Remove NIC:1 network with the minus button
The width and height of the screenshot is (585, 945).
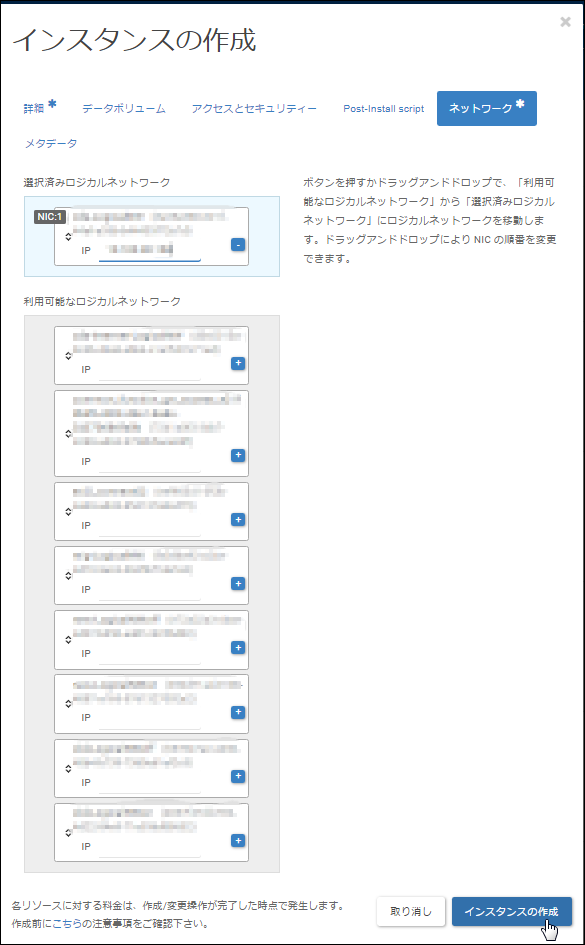coord(238,245)
